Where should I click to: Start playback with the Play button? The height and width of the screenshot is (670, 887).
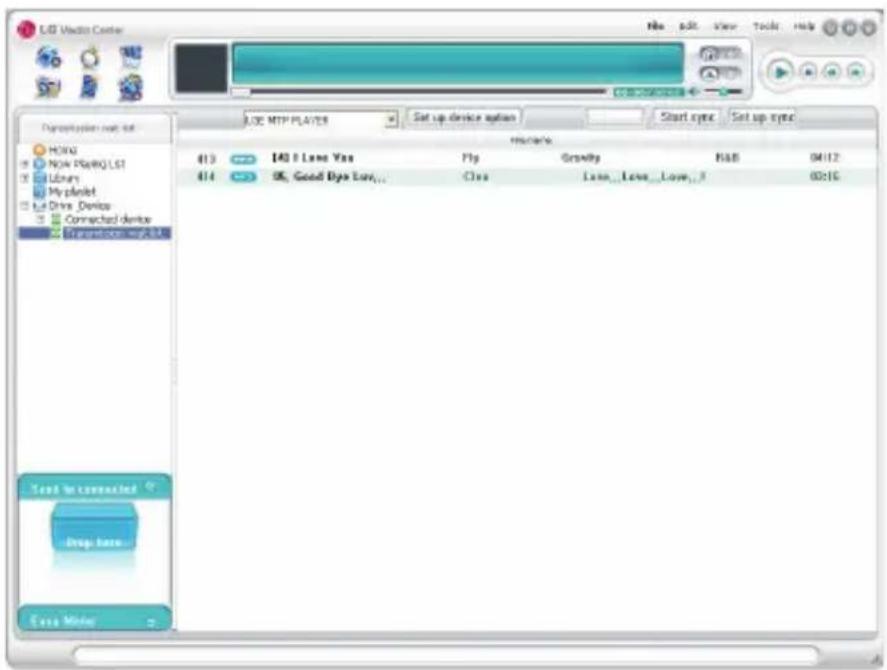(781, 72)
